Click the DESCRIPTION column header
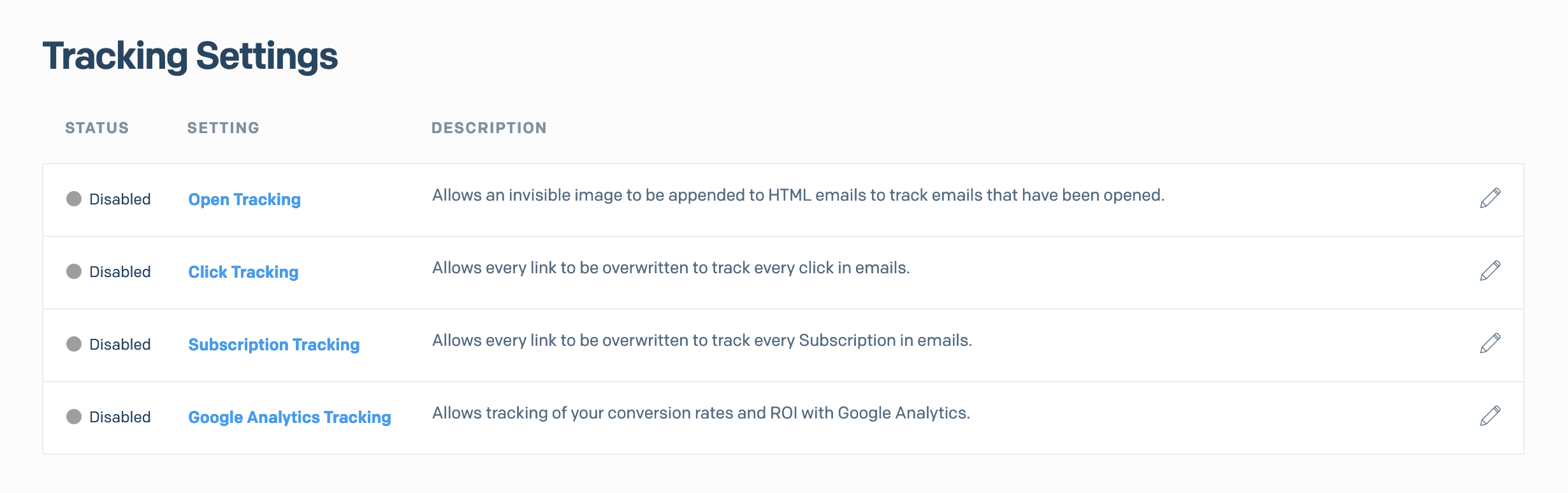 [489, 127]
